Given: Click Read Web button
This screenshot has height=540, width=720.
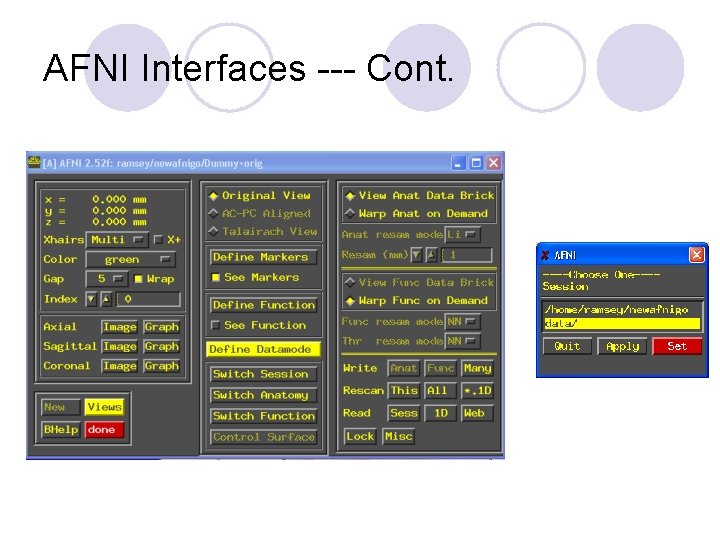Looking at the screenshot, I should [478, 413].
